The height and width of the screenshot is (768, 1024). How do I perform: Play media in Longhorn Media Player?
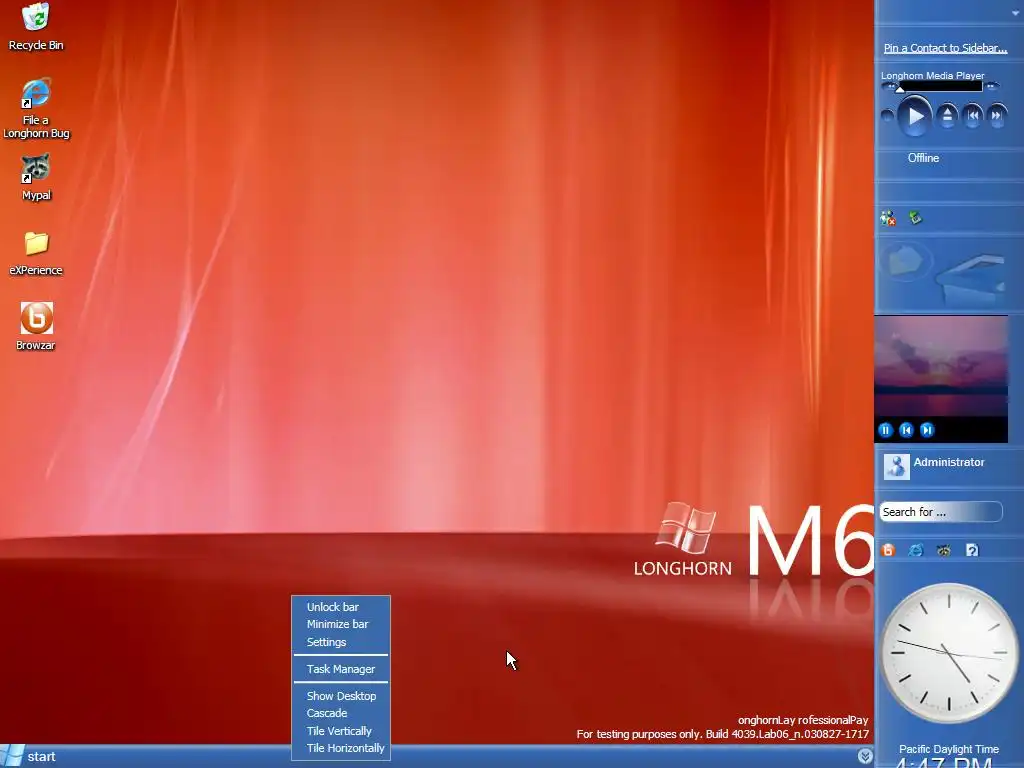(914, 116)
